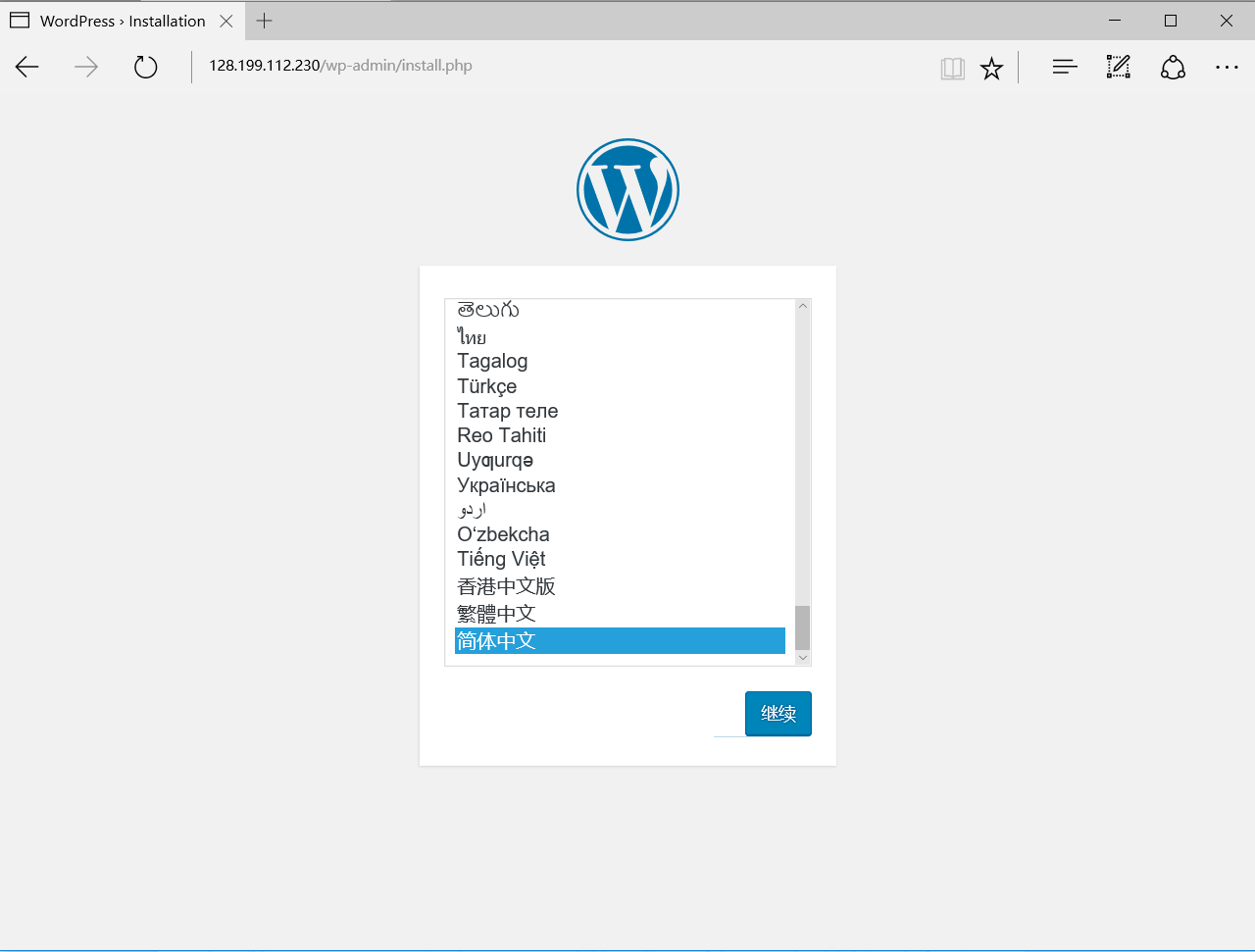Close the WordPress Installation tab
This screenshot has width=1255, height=952.
(x=226, y=21)
